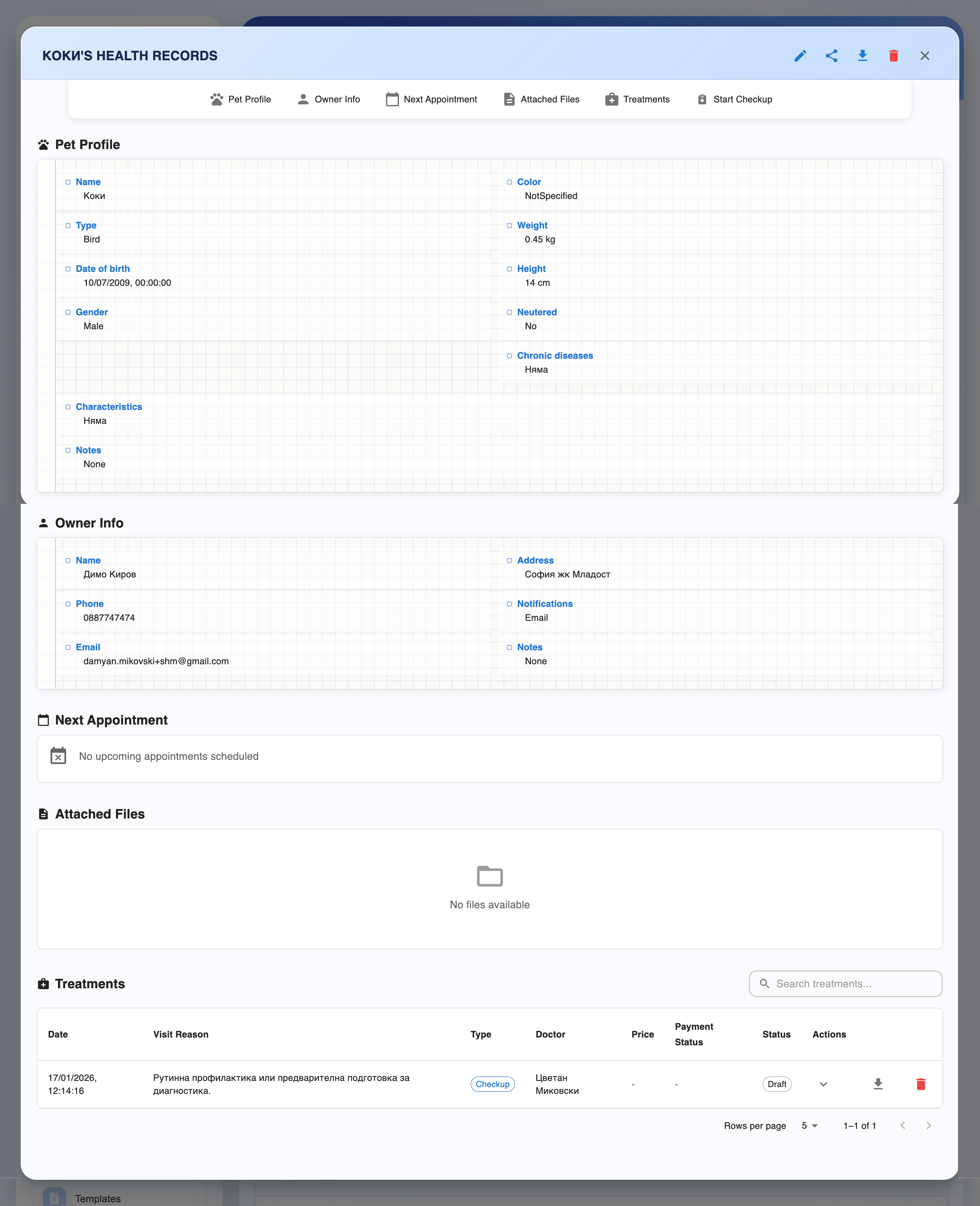Image resolution: width=980 pixels, height=1206 pixels.
Task: Close the health records dialog
Action: [x=925, y=56]
